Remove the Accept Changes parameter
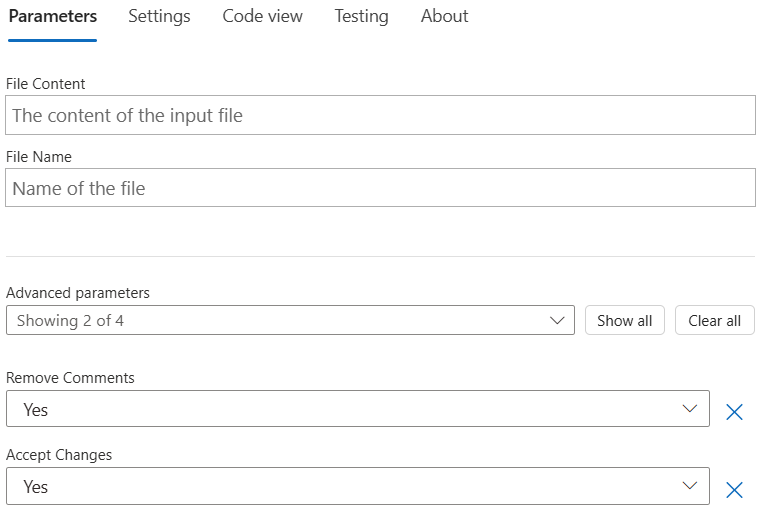 coord(734,489)
